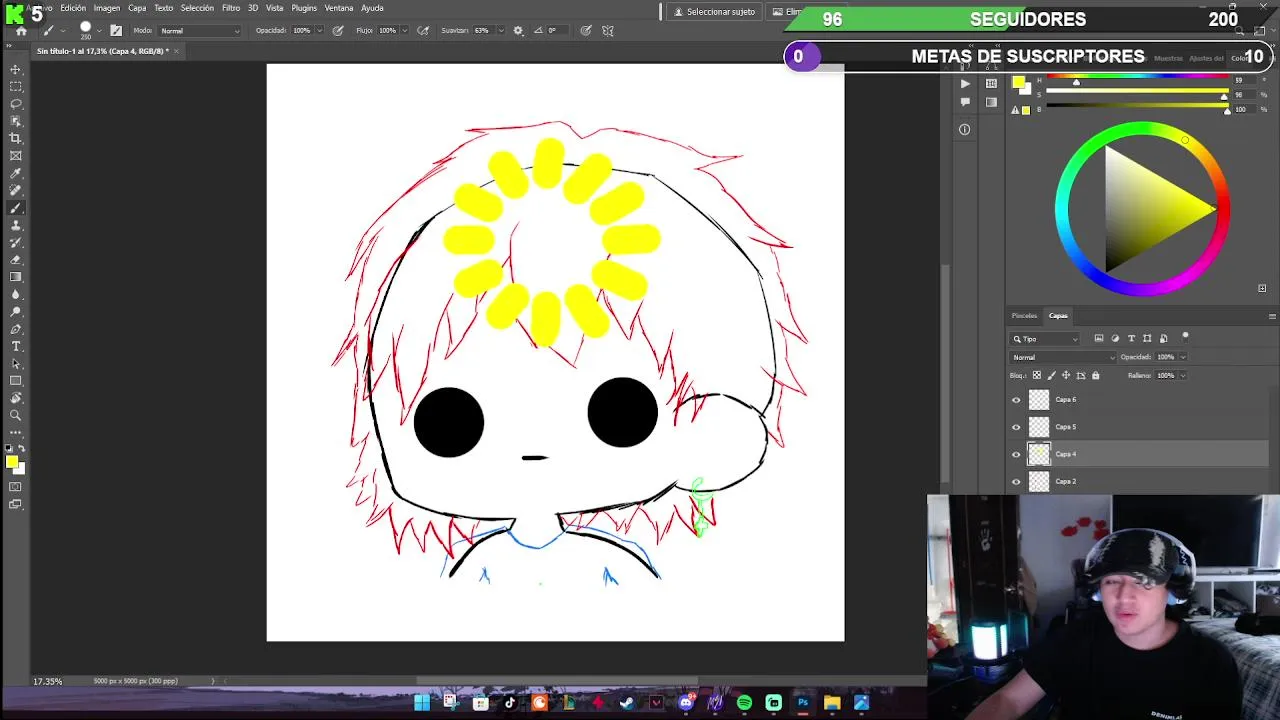Select the Lasso tool

click(16, 103)
